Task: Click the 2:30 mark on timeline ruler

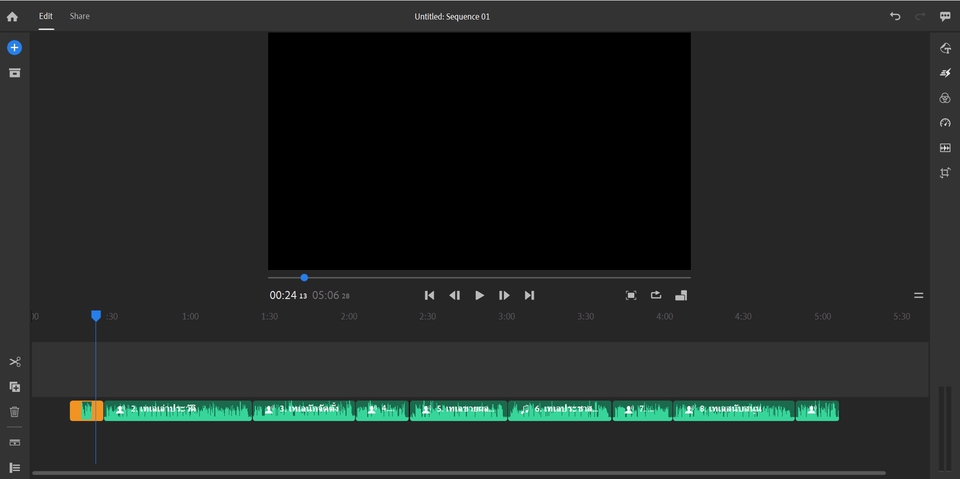Action: coord(427,317)
